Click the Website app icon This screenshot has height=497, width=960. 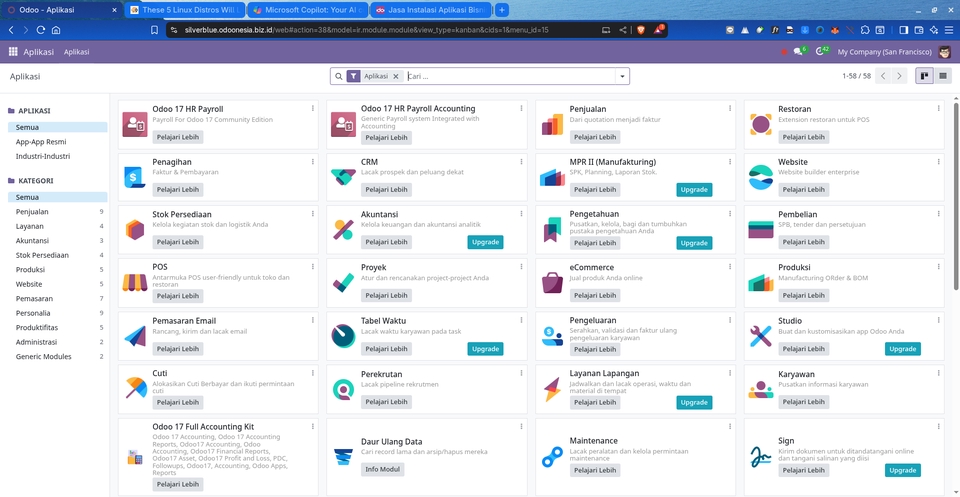[x=761, y=177]
